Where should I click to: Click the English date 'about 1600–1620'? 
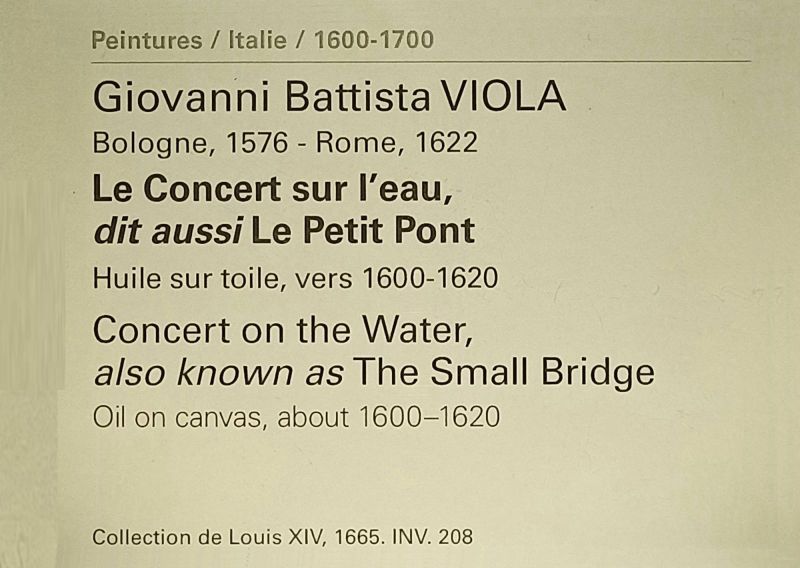389,417
